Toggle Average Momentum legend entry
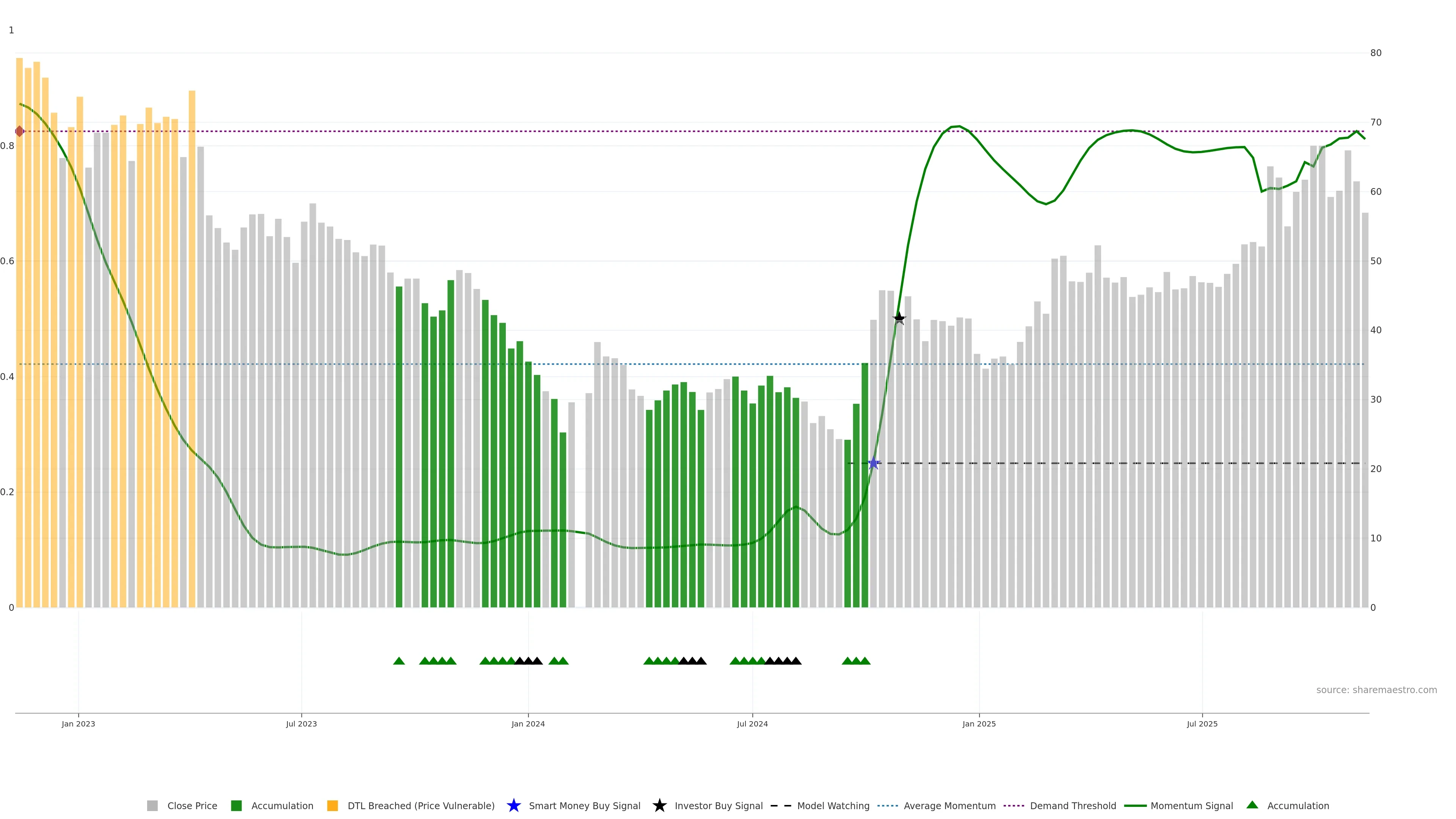The width and height of the screenshot is (1456, 819). tap(949, 805)
